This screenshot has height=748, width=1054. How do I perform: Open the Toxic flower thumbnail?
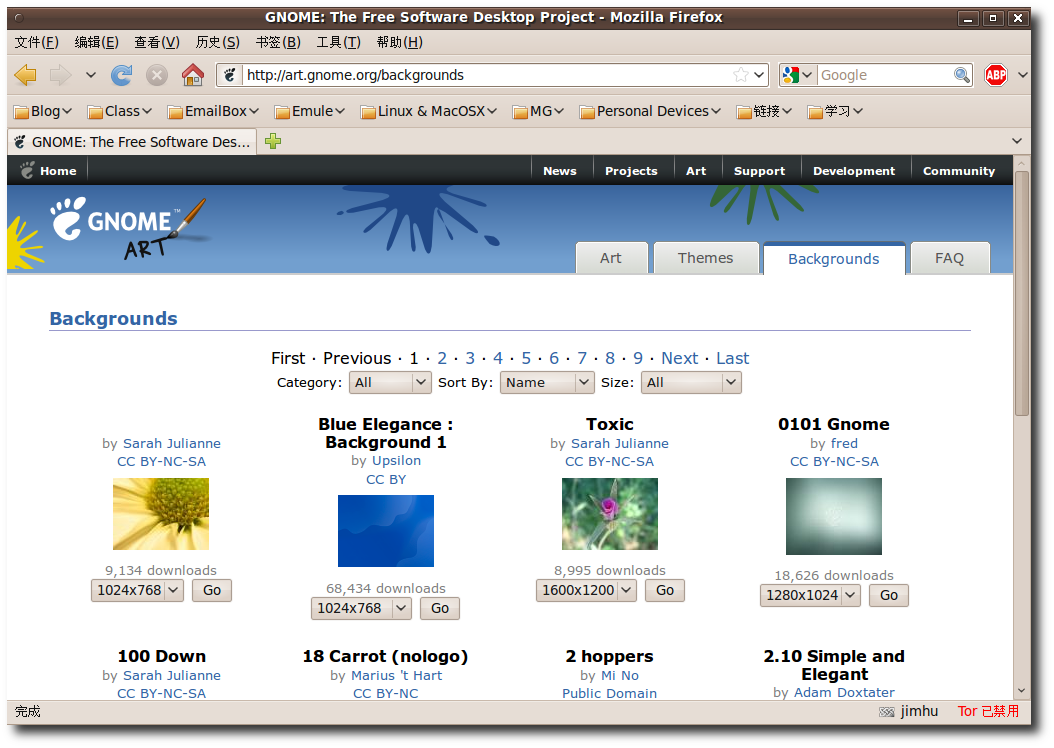click(610, 514)
